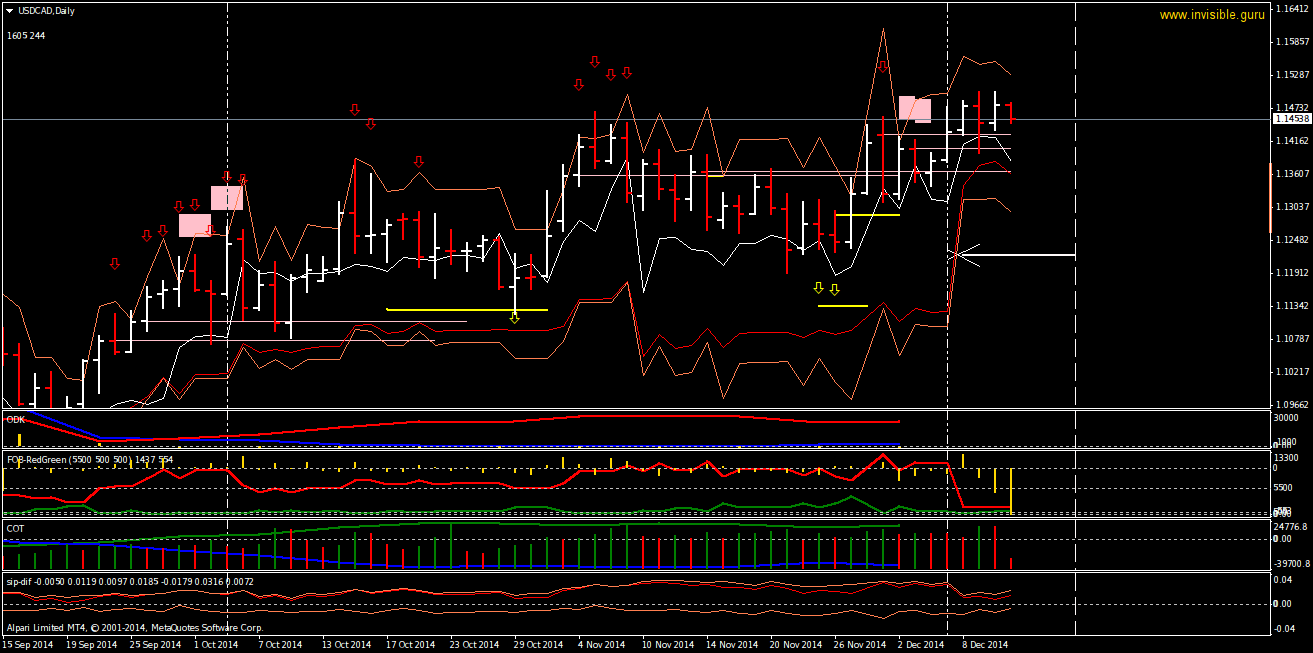Click the 24776.8 value on the COT scale
The height and width of the screenshot is (653, 1313).
[x=1292, y=526]
